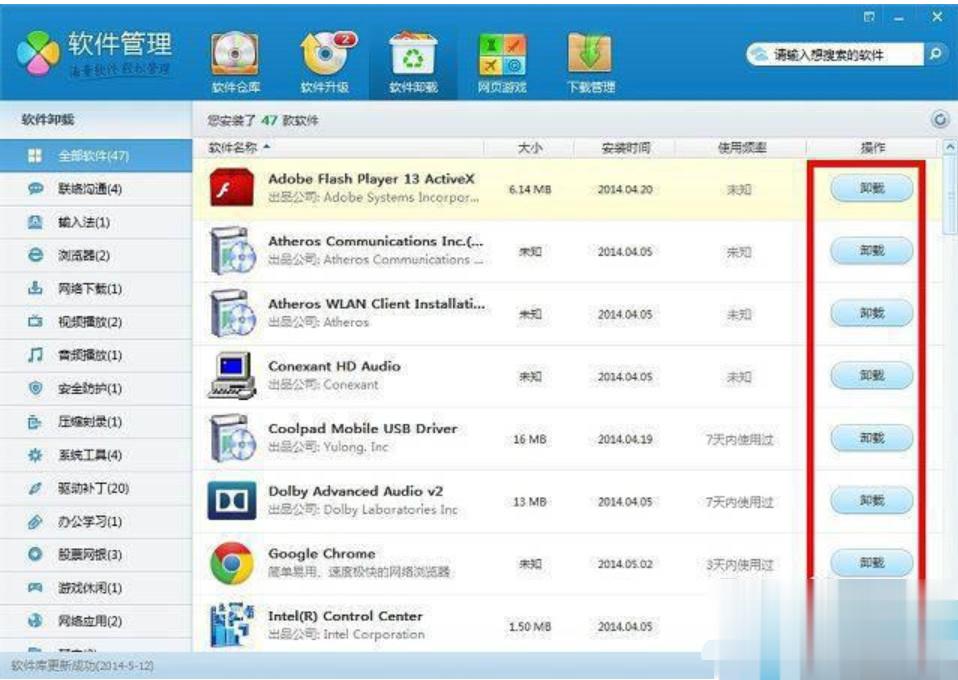Sort by 使用频率 column header
Image resolution: width=958 pixels, height=680 pixels.
(741, 148)
